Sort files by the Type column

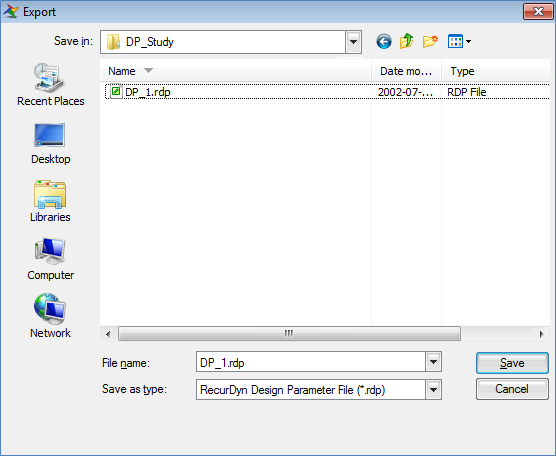(x=496, y=71)
